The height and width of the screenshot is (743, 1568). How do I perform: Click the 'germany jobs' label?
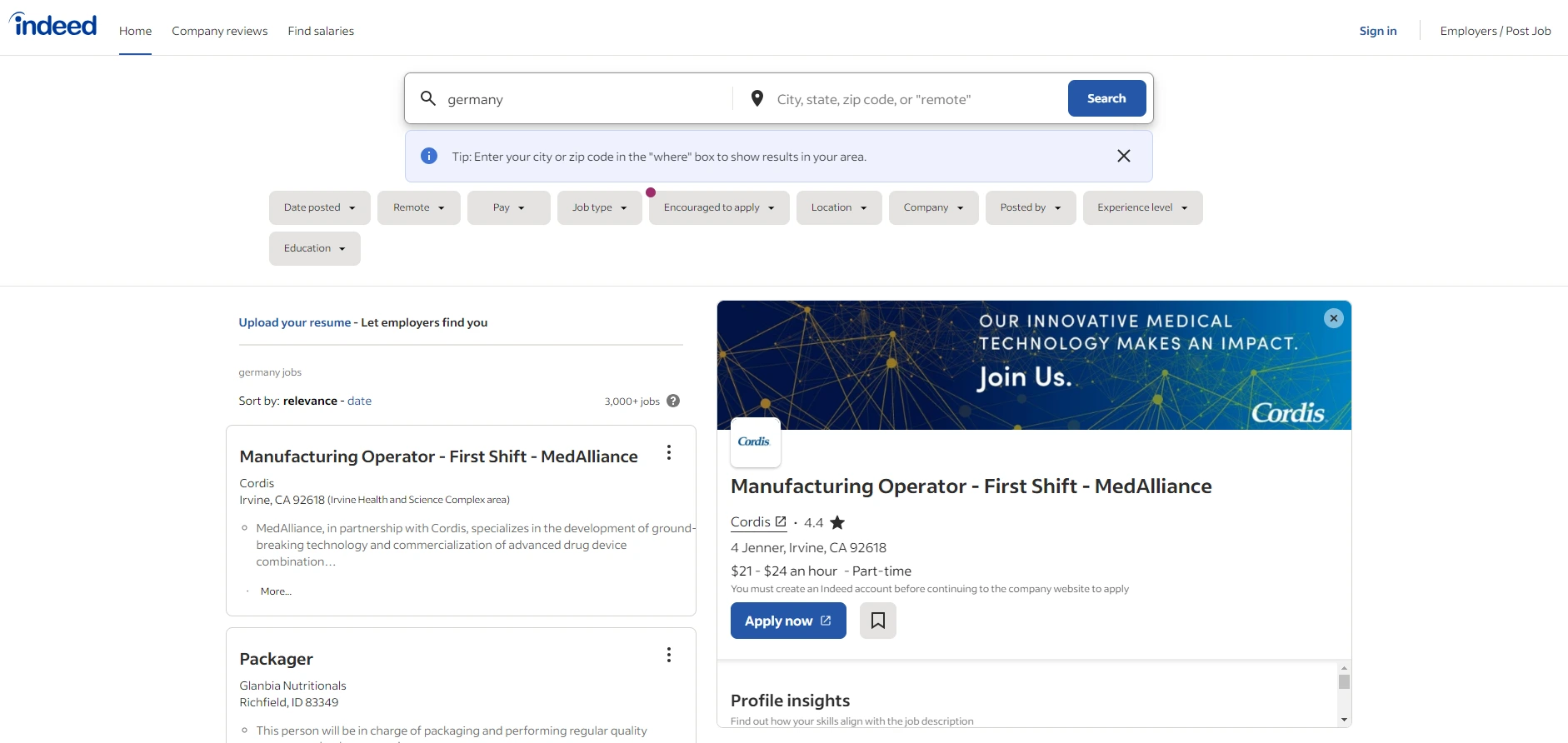tap(270, 372)
